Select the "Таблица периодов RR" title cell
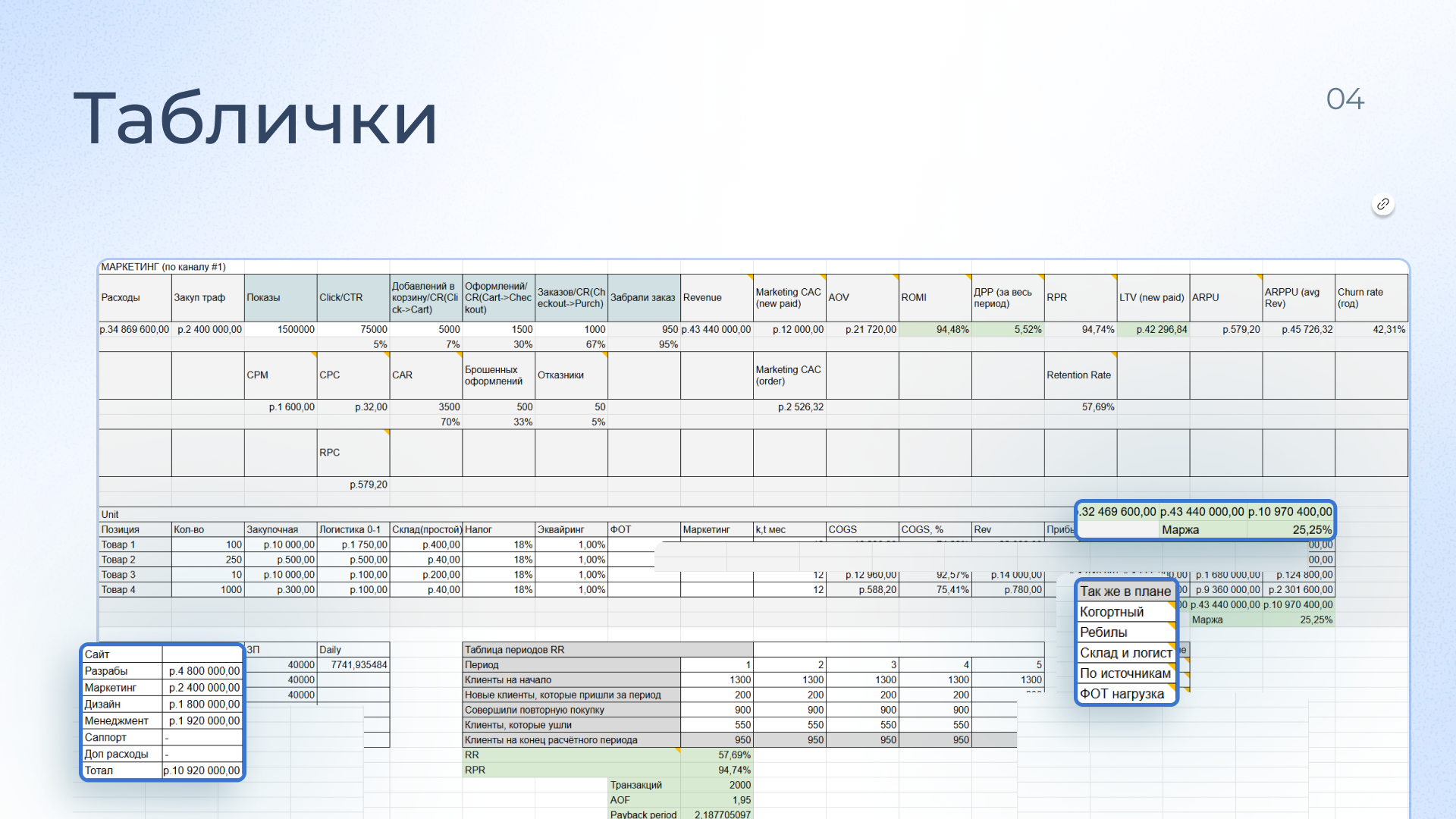This screenshot has width=1456, height=819. point(608,650)
